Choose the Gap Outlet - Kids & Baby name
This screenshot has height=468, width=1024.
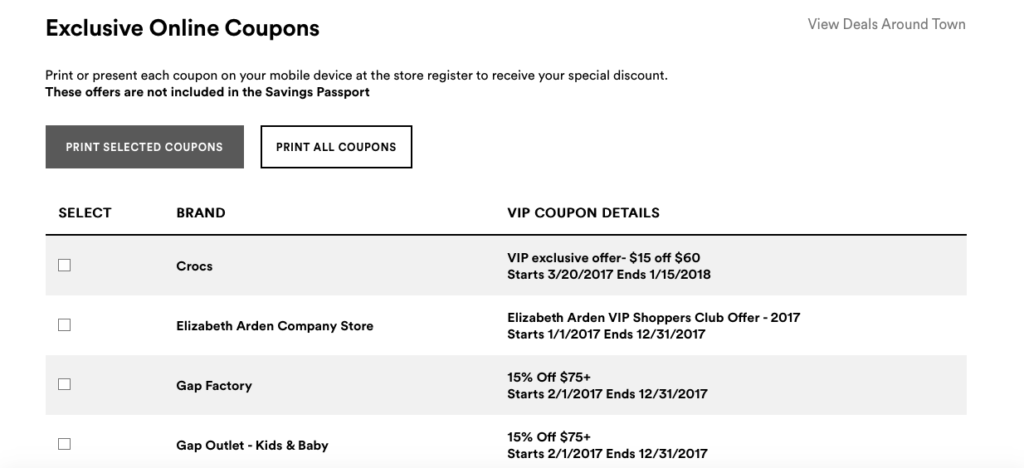[251, 445]
